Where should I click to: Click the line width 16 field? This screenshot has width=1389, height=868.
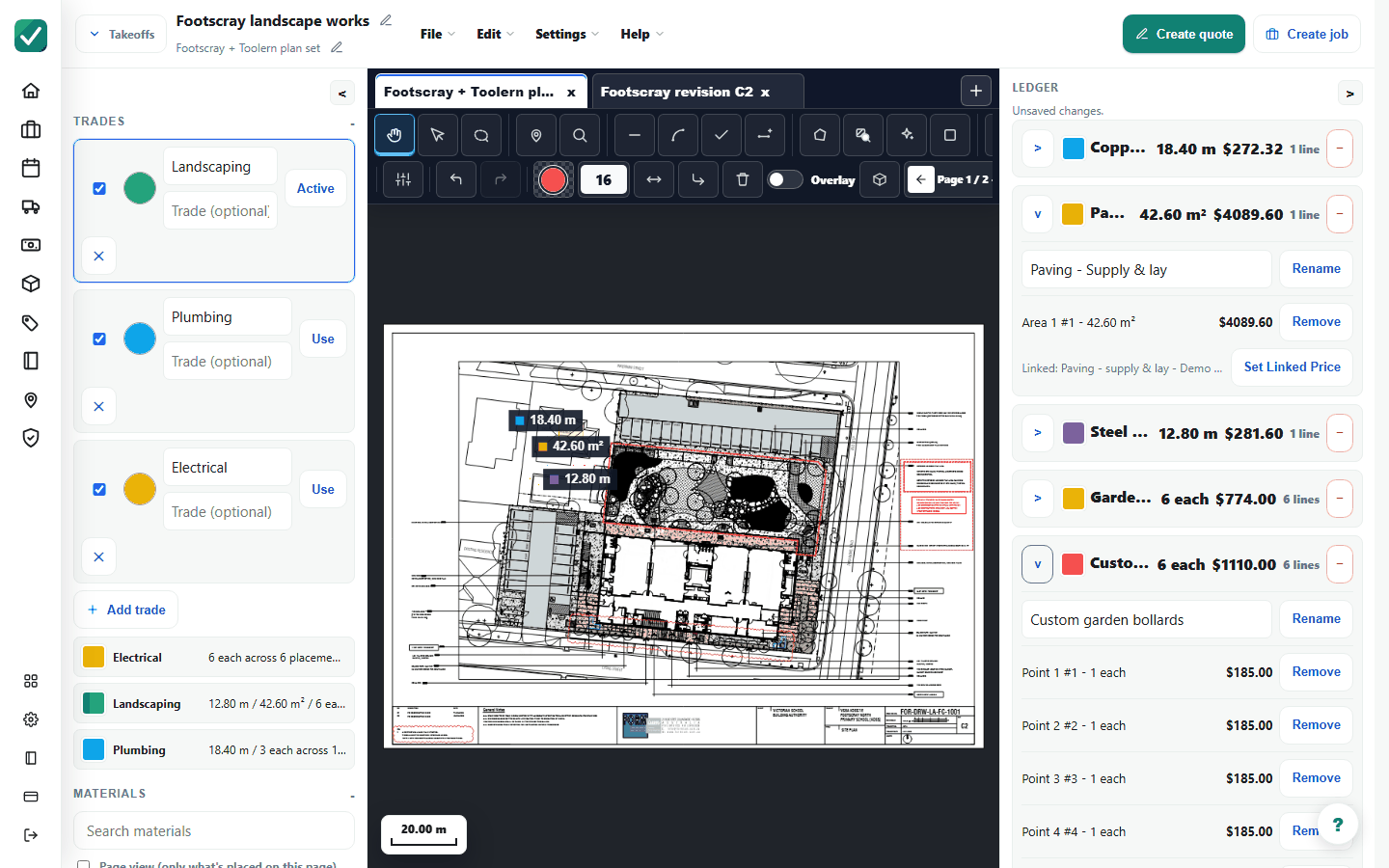click(604, 179)
